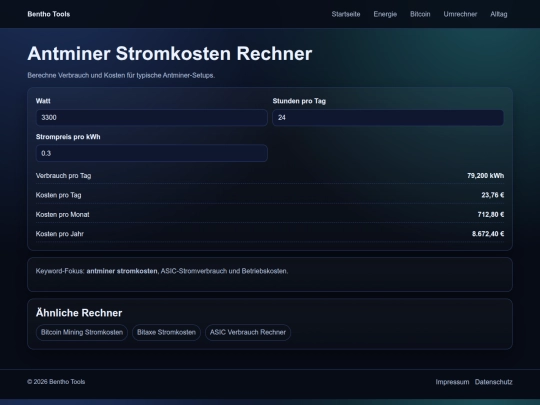Click the Berechne Verbrauch und Kosten subtitle
The width and height of the screenshot is (540, 405).
coord(121,75)
